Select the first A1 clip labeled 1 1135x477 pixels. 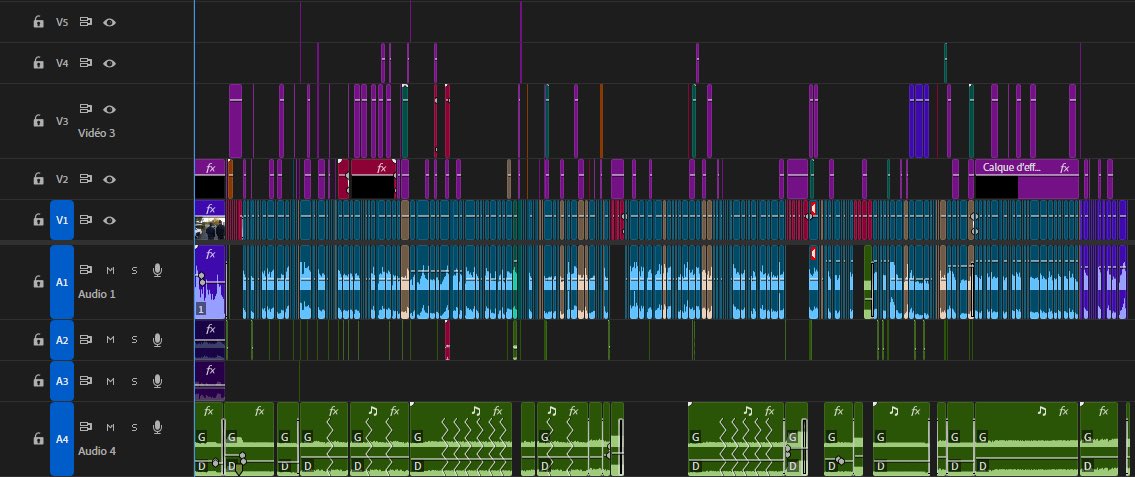coord(210,282)
